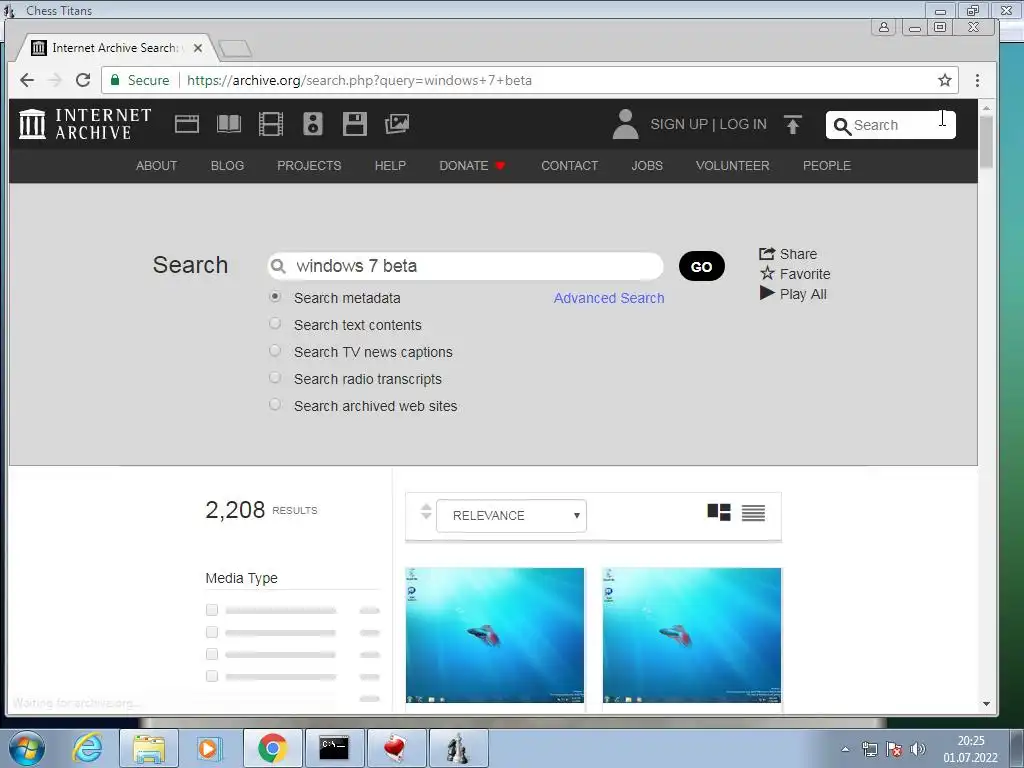Open a new browser tab
The image size is (1024, 768).
(x=235, y=48)
